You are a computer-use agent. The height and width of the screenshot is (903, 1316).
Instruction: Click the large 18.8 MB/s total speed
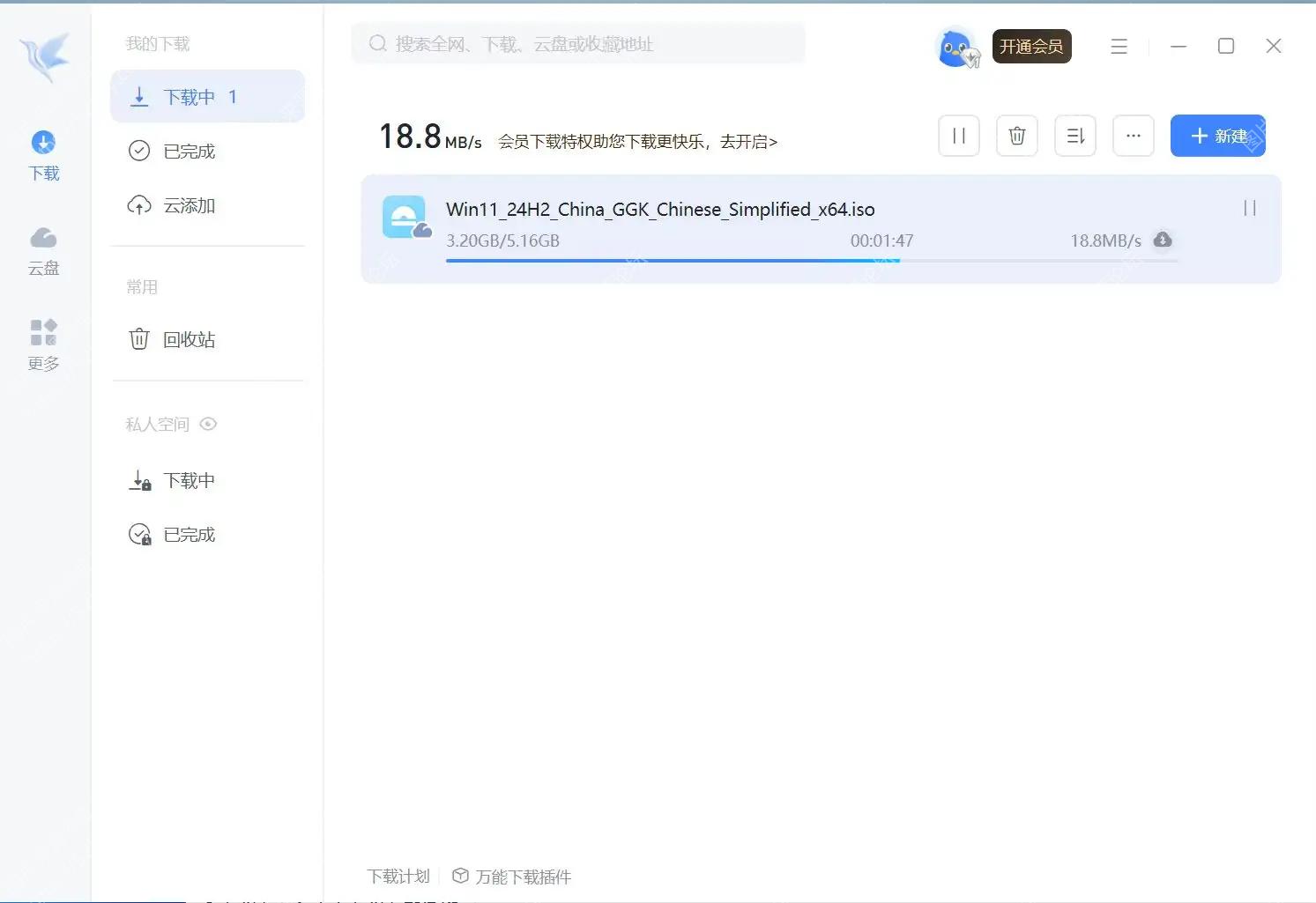(x=430, y=137)
